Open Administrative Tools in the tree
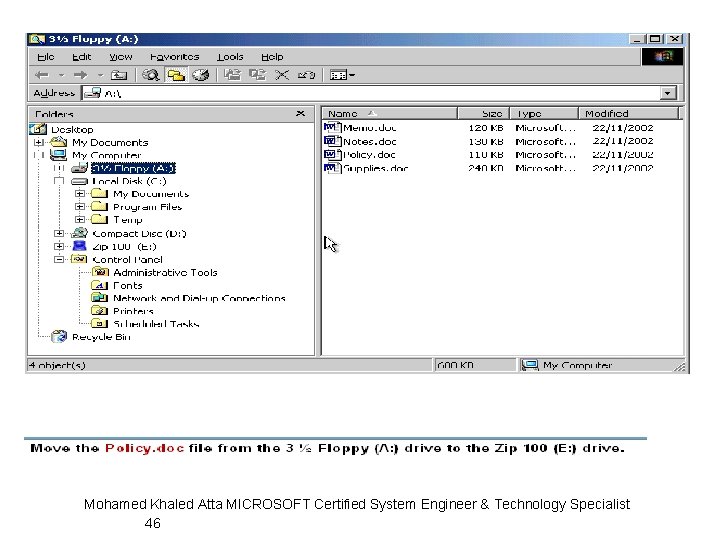Screen dimensions: 720x540 (x=165, y=273)
